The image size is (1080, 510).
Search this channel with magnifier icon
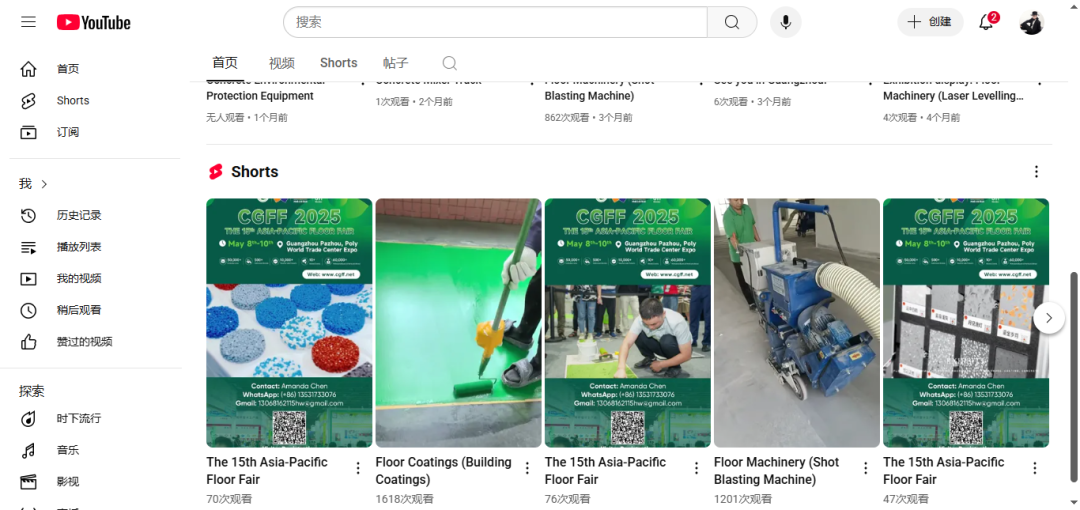click(x=450, y=63)
